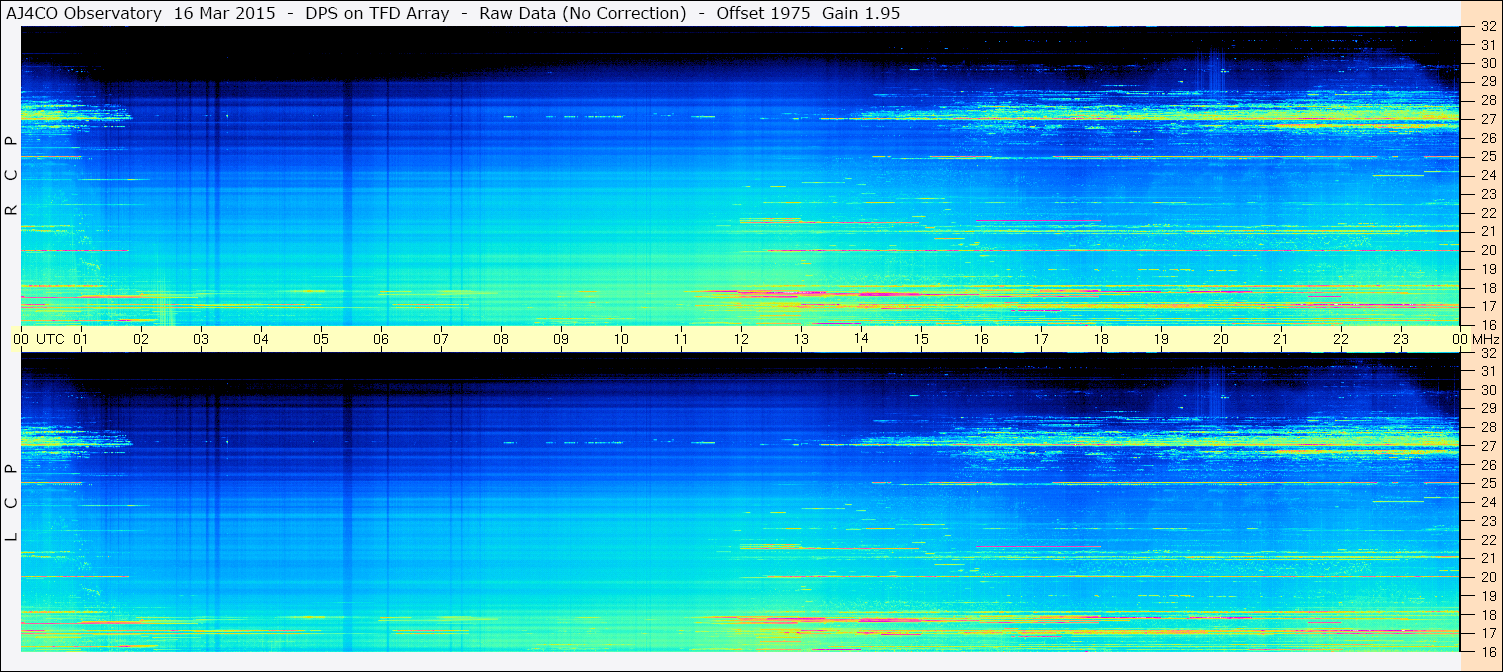Click the 06 UTC hour marker
The height and width of the screenshot is (672, 1503).
pos(381,339)
